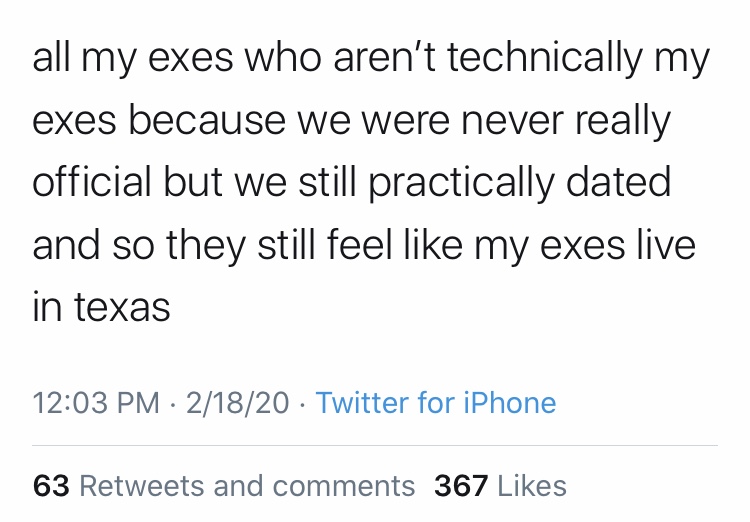This screenshot has width=750, height=522.
Task: Click the word official in the tweet
Action: 93,183
